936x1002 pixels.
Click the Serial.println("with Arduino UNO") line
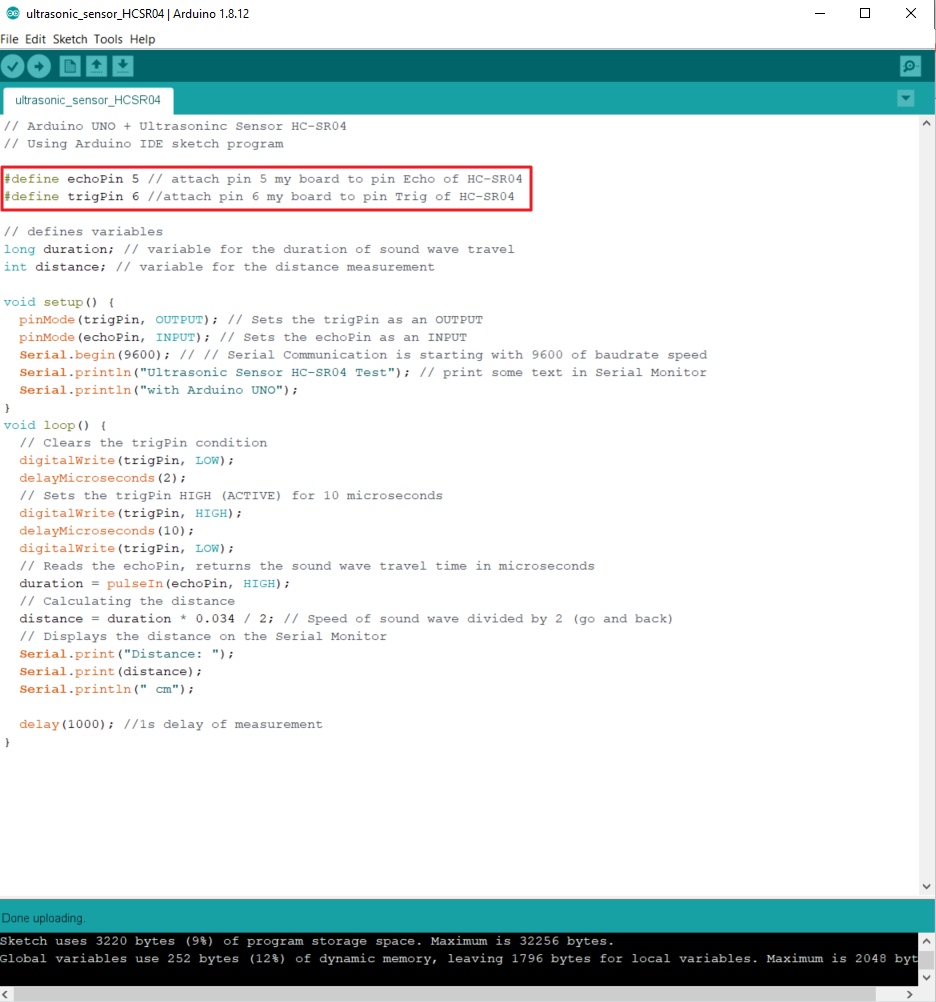pos(158,390)
